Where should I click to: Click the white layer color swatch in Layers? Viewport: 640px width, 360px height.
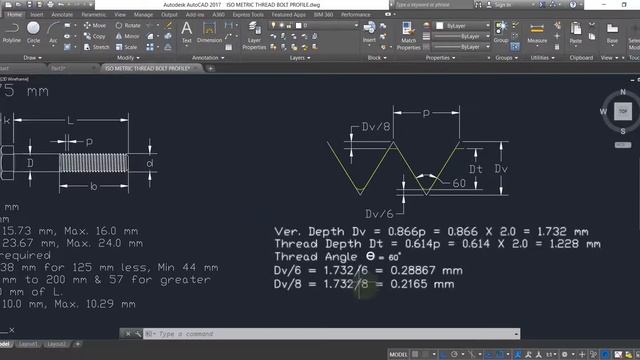click(x=298, y=25)
